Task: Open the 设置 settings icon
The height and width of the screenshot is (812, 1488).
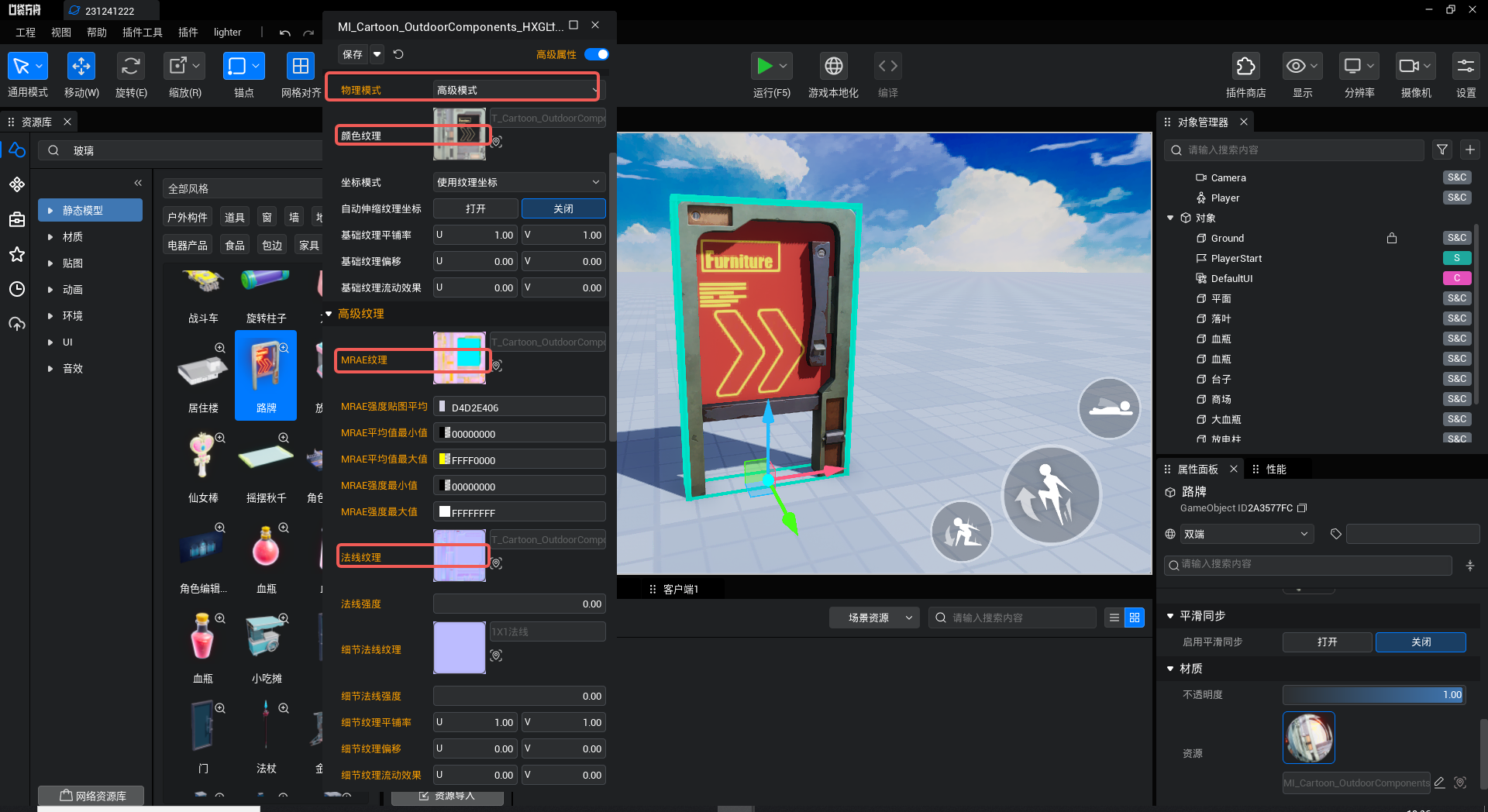Action: click(1466, 67)
